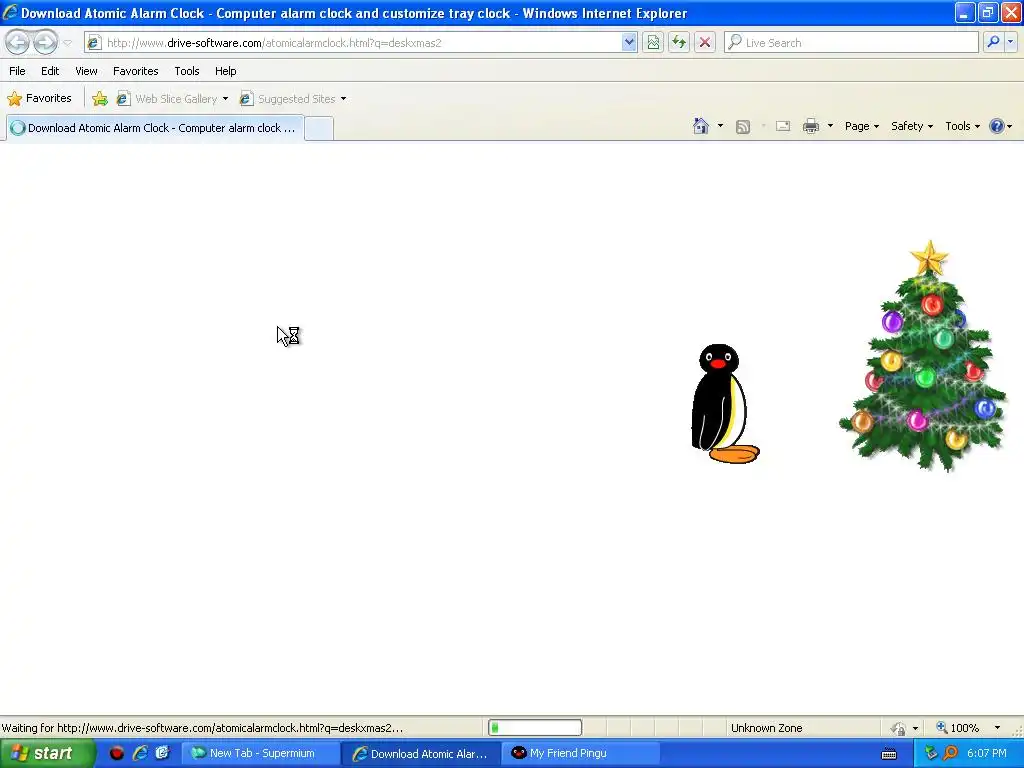Switch to My Friend Pingu taskbar window
The image size is (1024, 768).
pyautogui.click(x=581, y=754)
